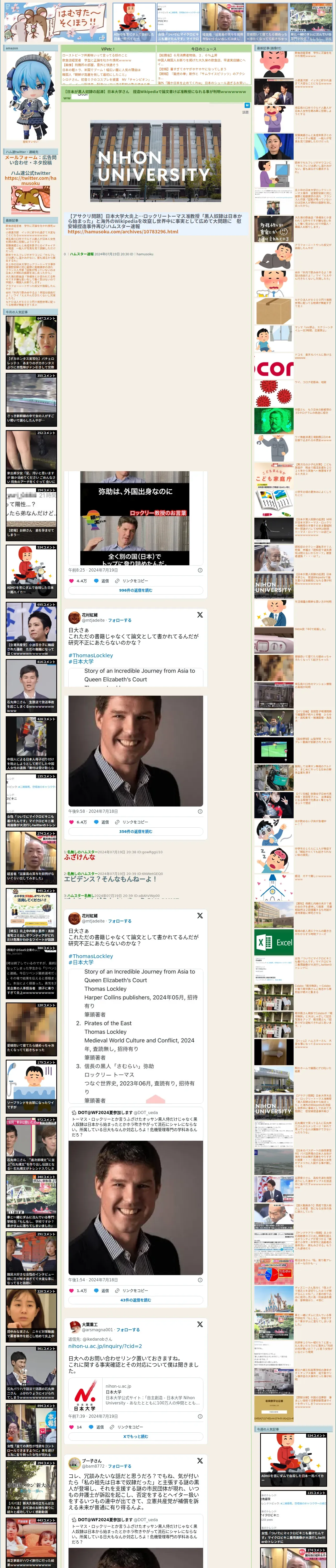The height and width of the screenshot is (1568, 336).
Task: Click エビデンス？そんなもんねーよ！ comment
Action: [x=110, y=879]
